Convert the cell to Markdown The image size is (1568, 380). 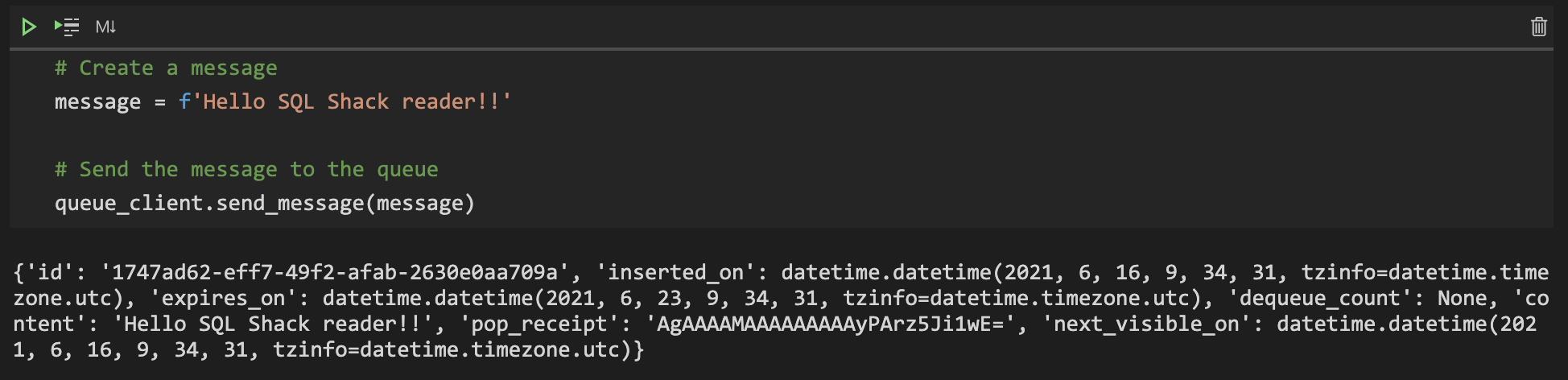pyautogui.click(x=105, y=27)
